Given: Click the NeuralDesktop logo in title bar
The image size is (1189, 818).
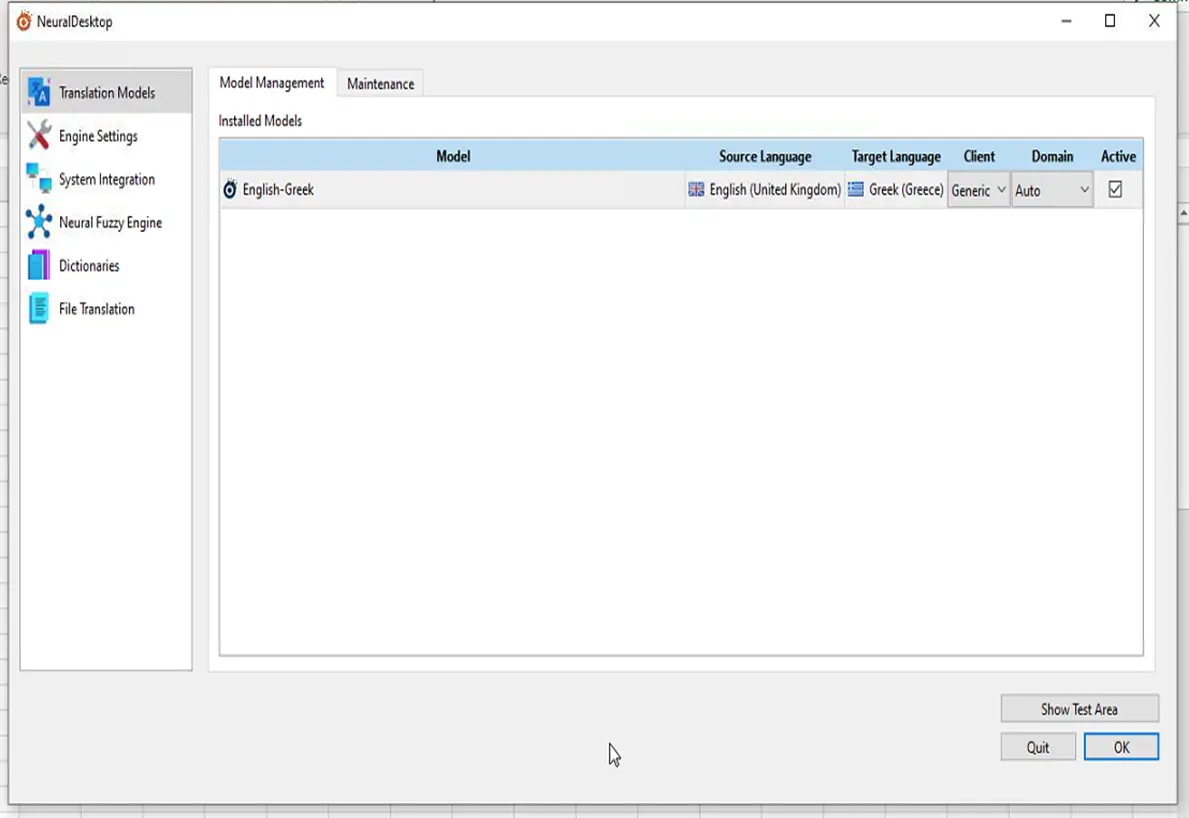Looking at the screenshot, I should click(24, 21).
